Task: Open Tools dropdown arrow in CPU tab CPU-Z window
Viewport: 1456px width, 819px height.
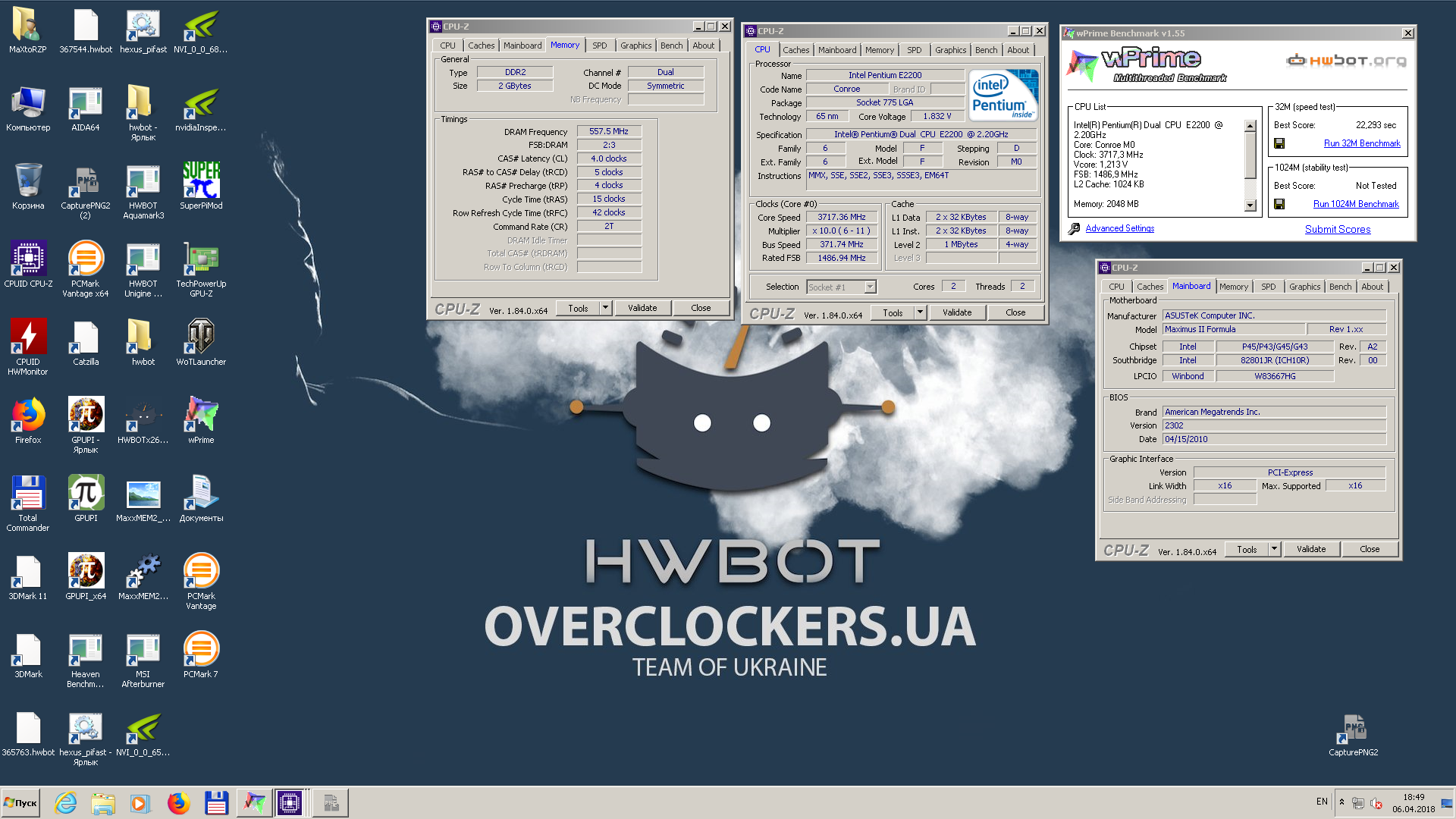Action: pyautogui.click(x=920, y=312)
